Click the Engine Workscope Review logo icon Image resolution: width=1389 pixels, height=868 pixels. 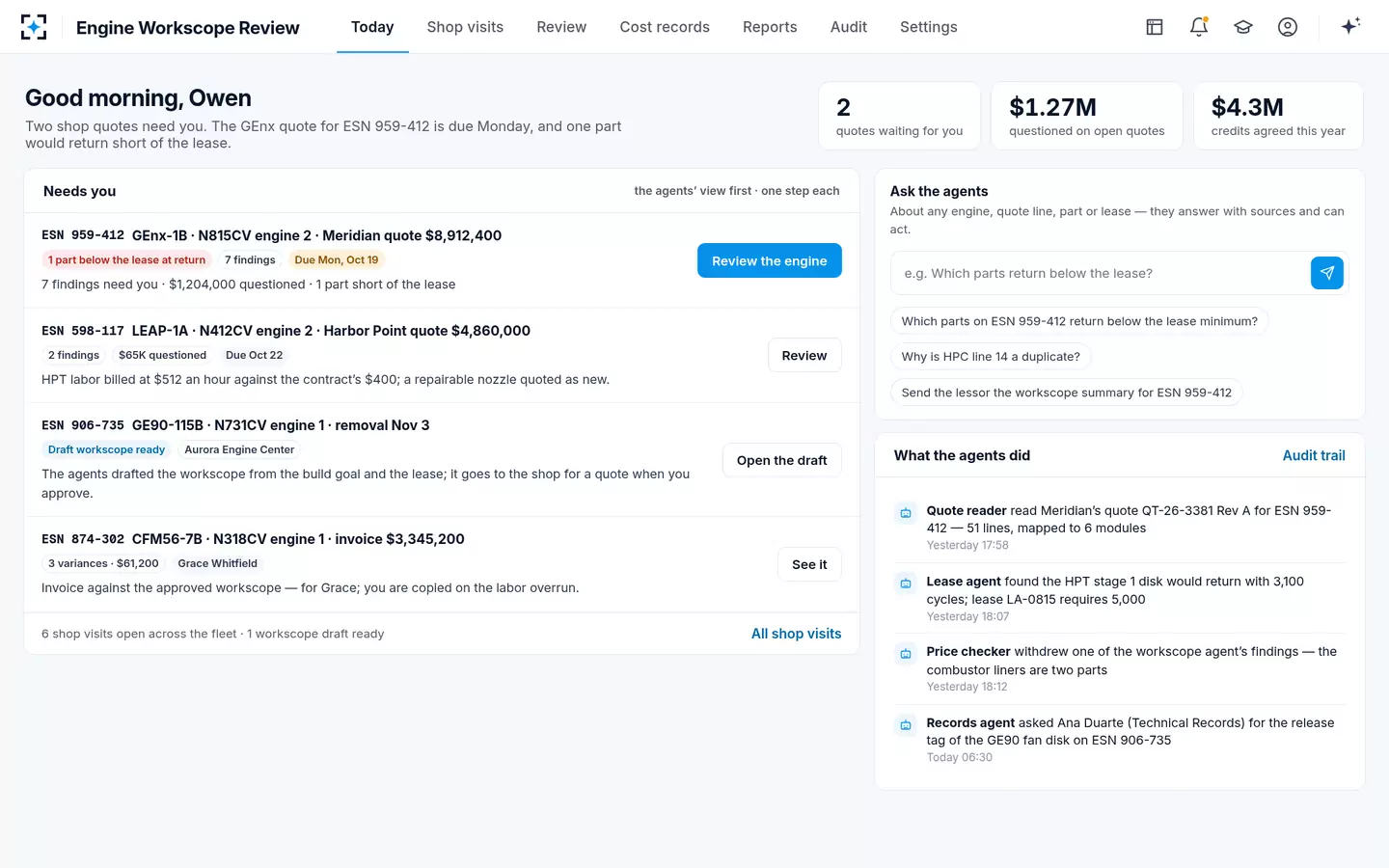pos(34,27)
